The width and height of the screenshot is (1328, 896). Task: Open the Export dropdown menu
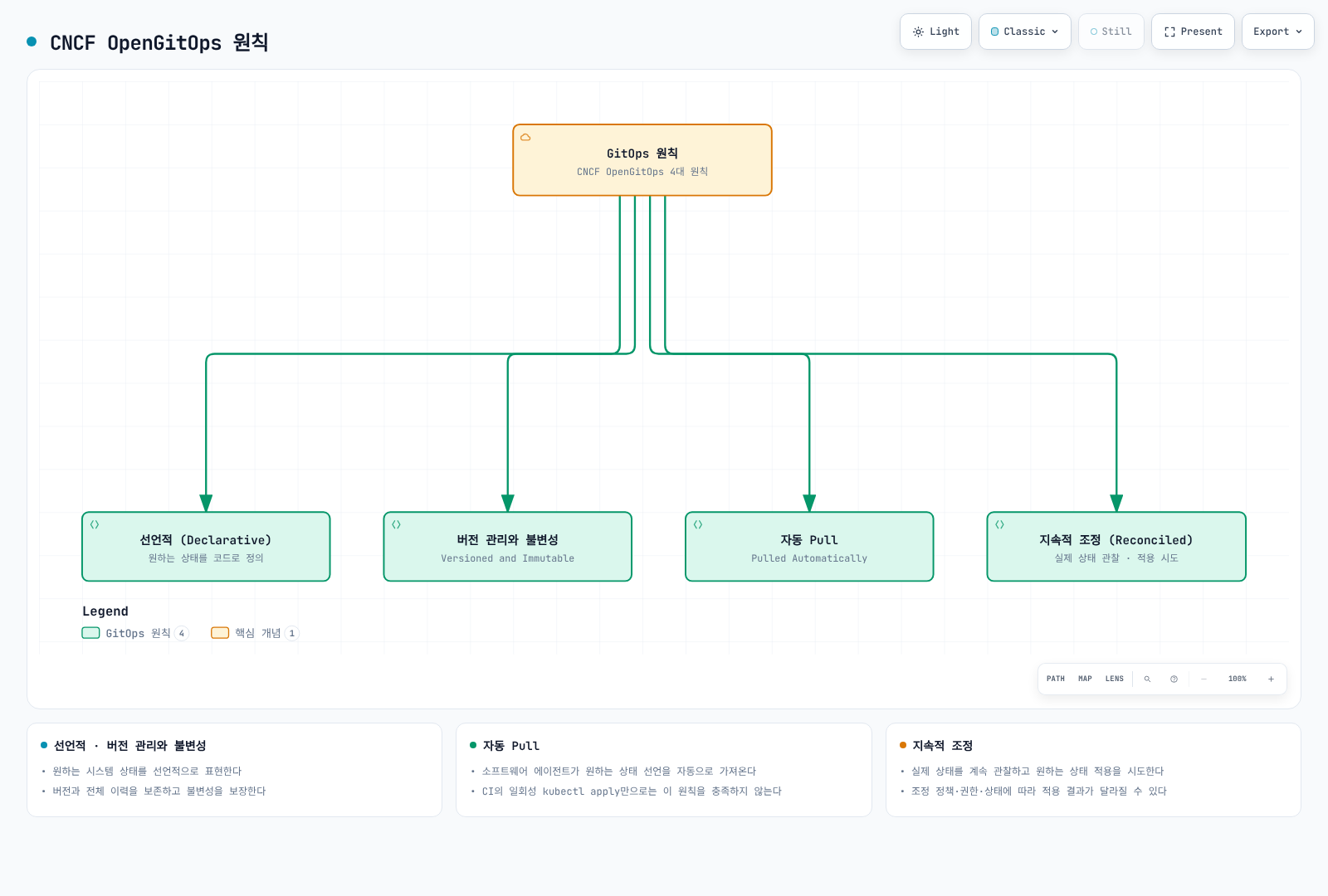tap(1277, 32)
